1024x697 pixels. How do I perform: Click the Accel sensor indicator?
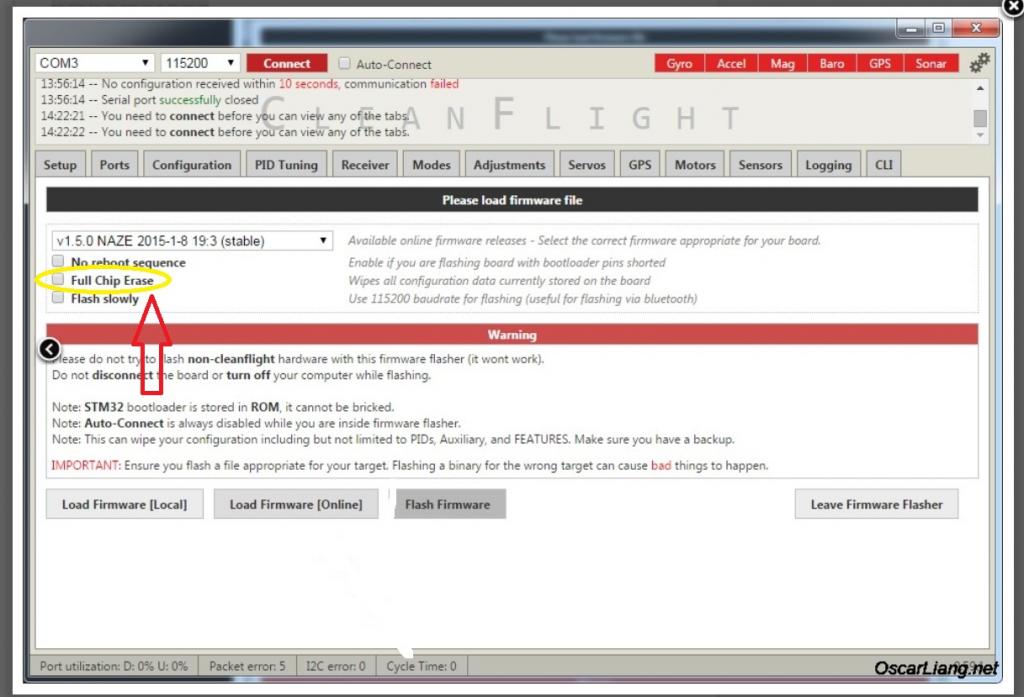point(731,64)
